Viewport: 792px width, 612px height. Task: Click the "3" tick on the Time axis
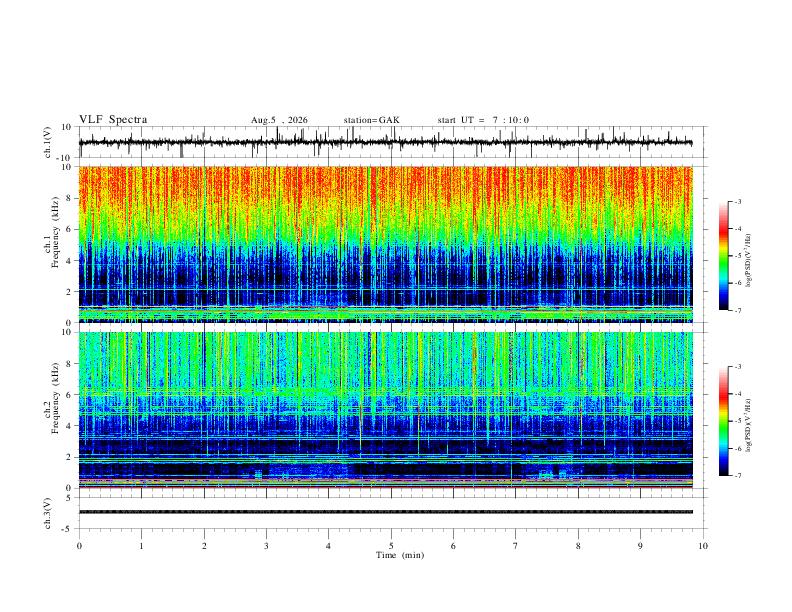click(266, 546)
